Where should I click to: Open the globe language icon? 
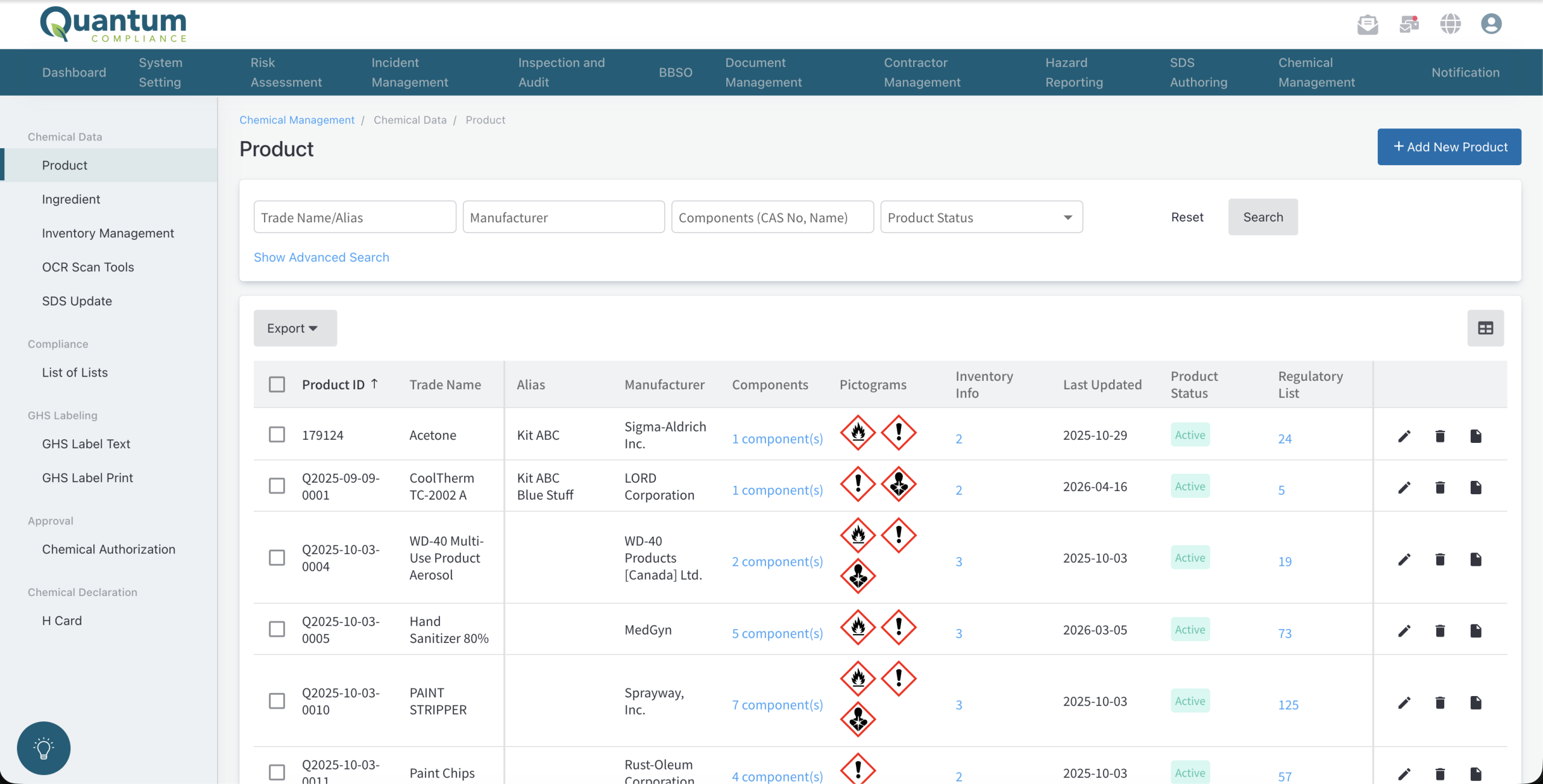pos(1450,24)
